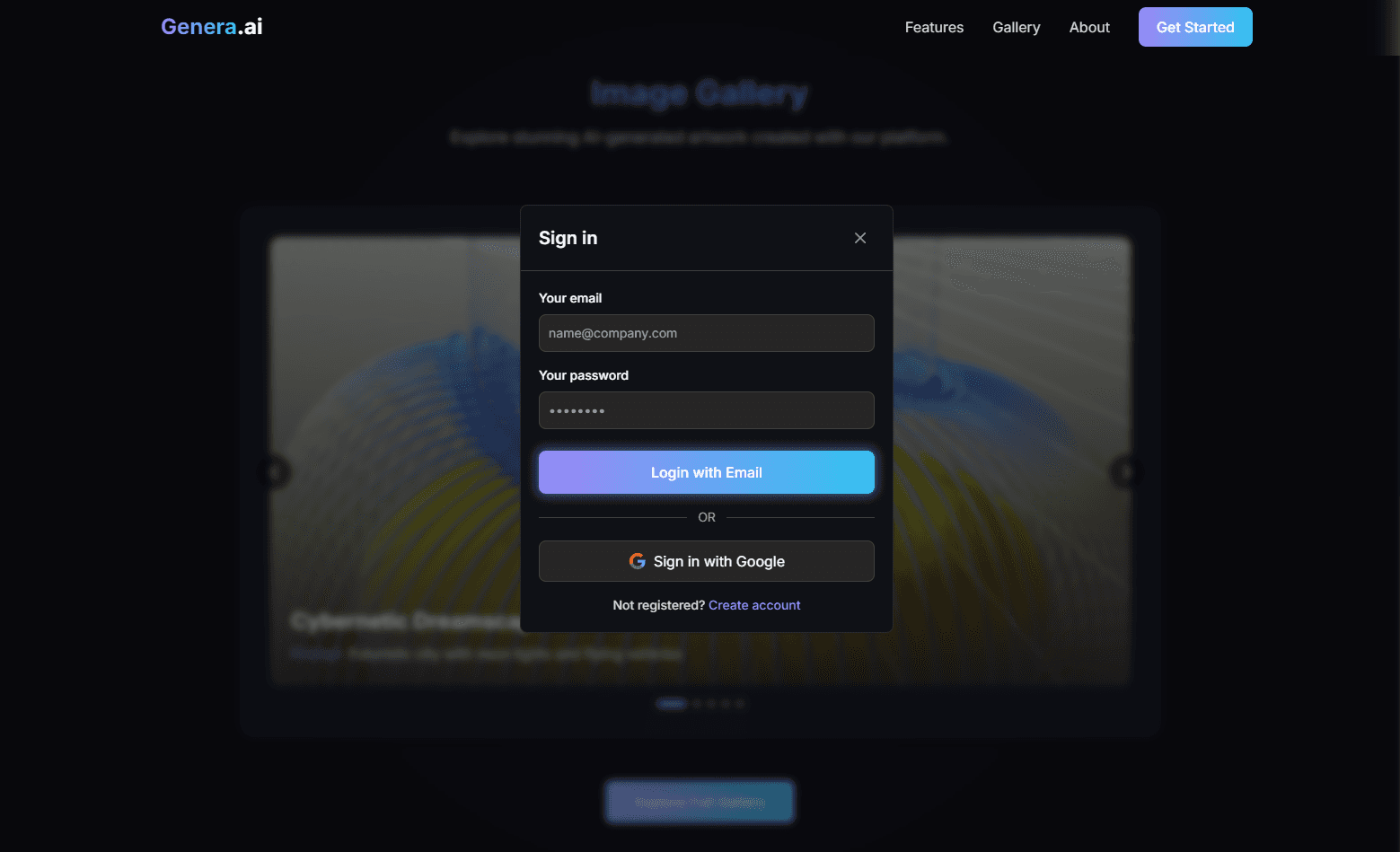
Task: Follow the Create account link
Action: (754, 605)
